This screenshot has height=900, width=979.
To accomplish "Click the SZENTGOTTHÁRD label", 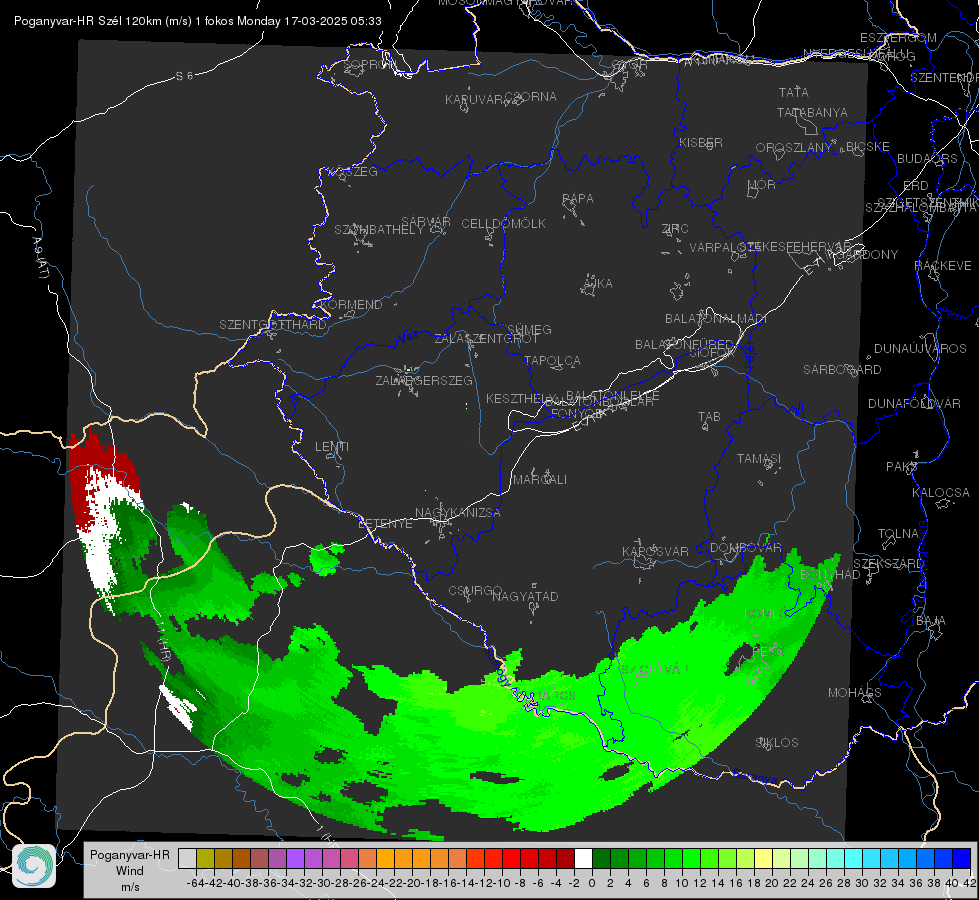I will (x=273, y=325).
